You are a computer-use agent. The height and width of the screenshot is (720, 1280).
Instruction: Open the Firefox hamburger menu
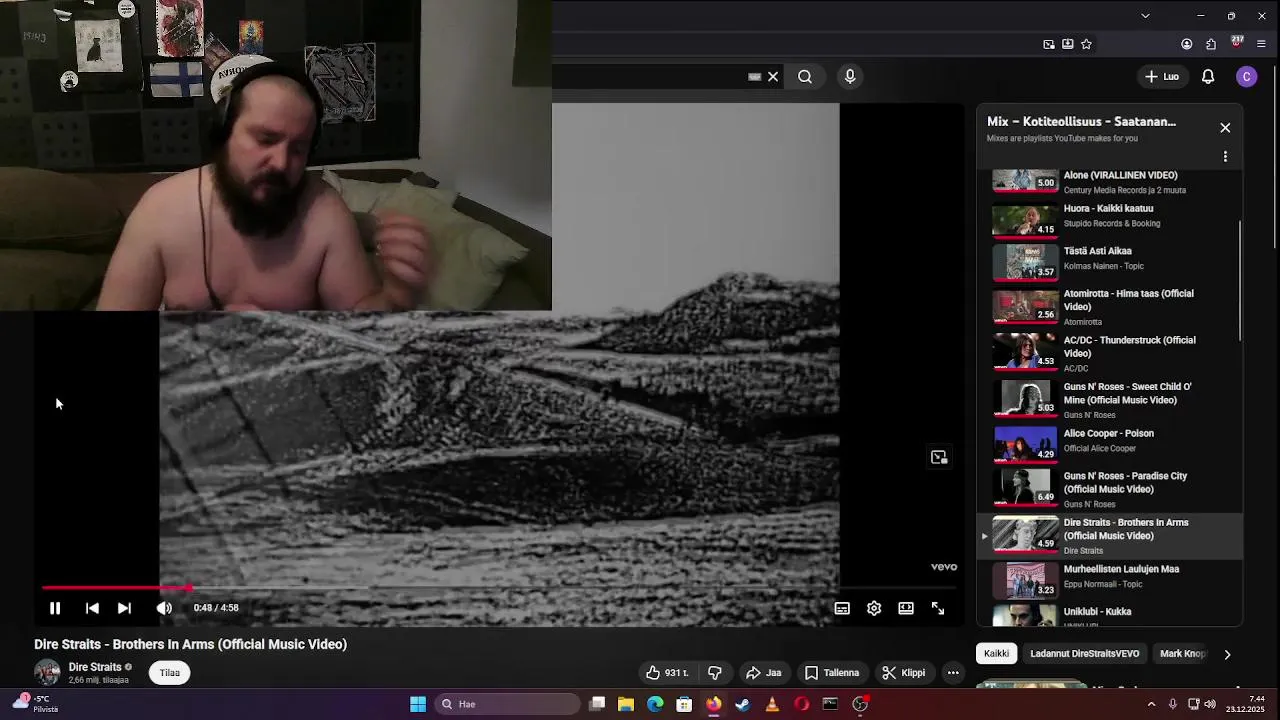click(x=1261, y=44)
